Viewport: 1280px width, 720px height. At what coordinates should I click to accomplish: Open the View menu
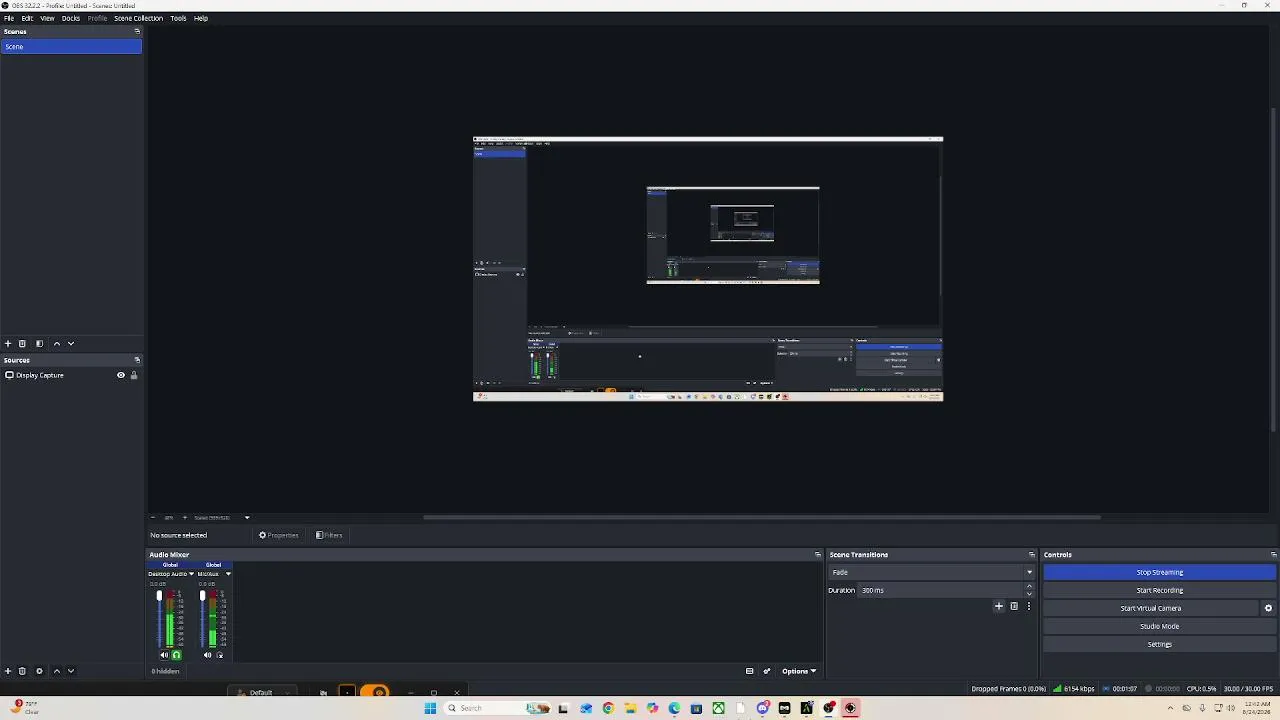[47, 18]
